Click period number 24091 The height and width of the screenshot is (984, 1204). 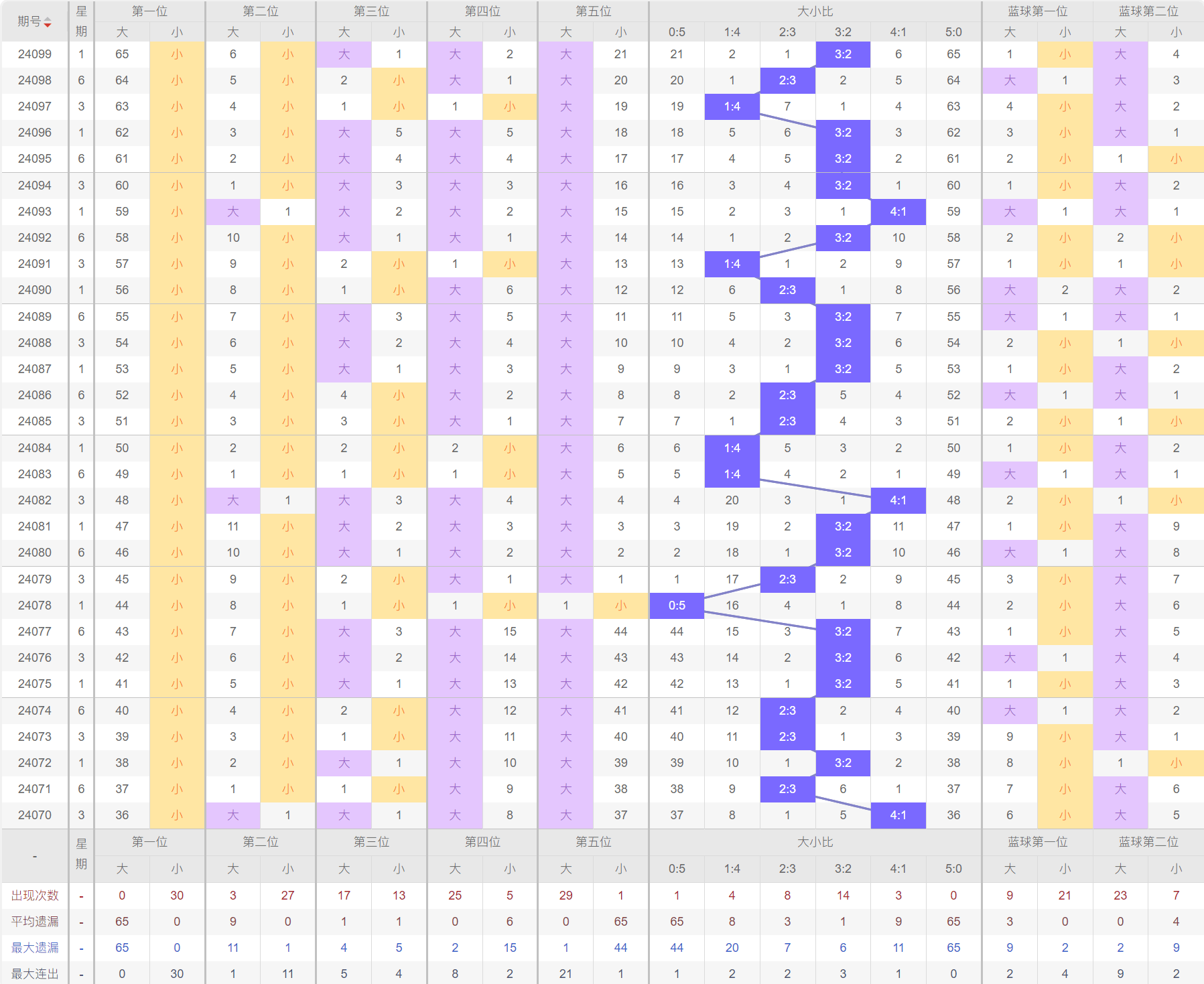(35, 264)
